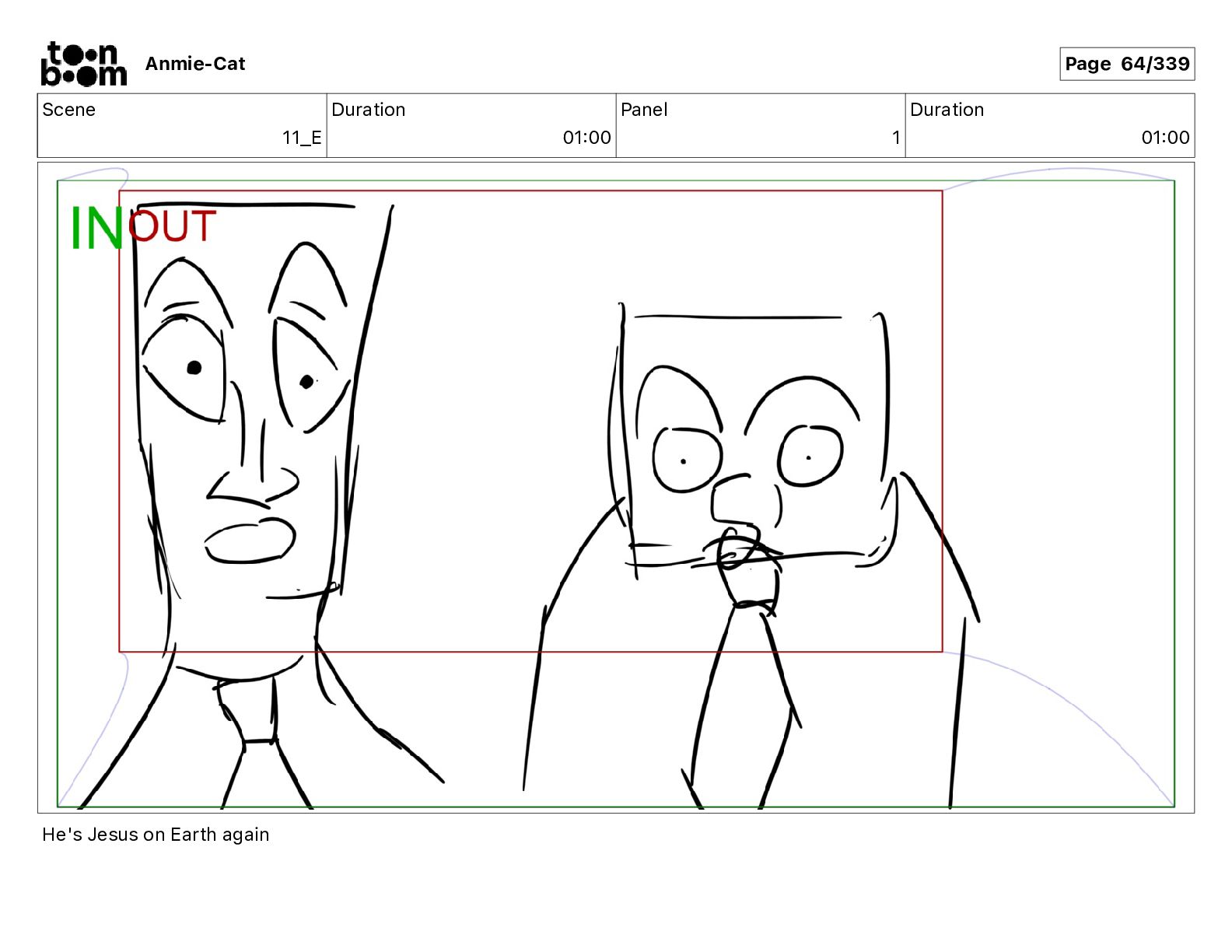Click the red OUT camera label
This screenshot has height=952, width=1232.
coord(172,226)
